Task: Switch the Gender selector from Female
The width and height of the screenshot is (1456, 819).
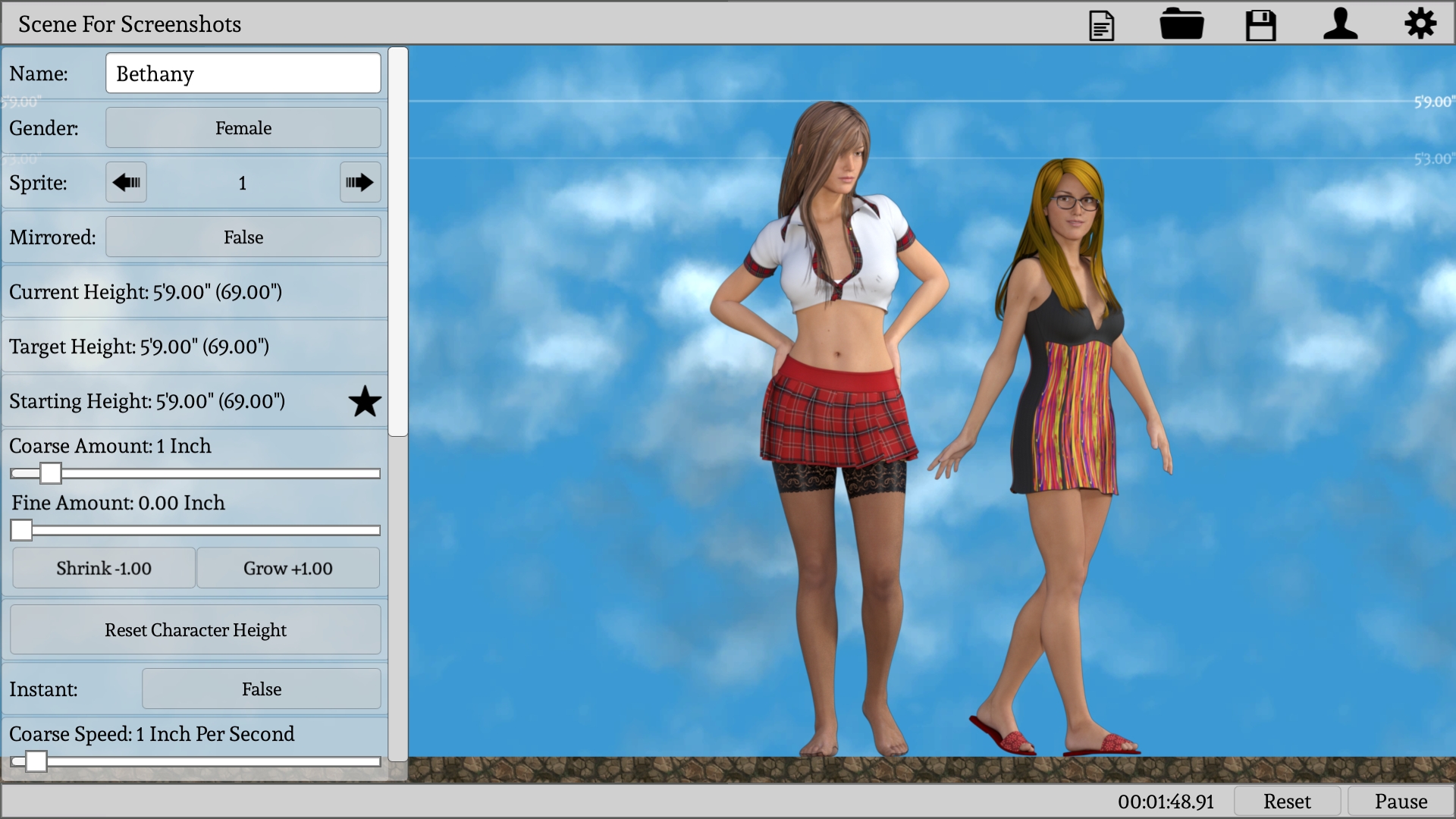Action: click(243, 127)
